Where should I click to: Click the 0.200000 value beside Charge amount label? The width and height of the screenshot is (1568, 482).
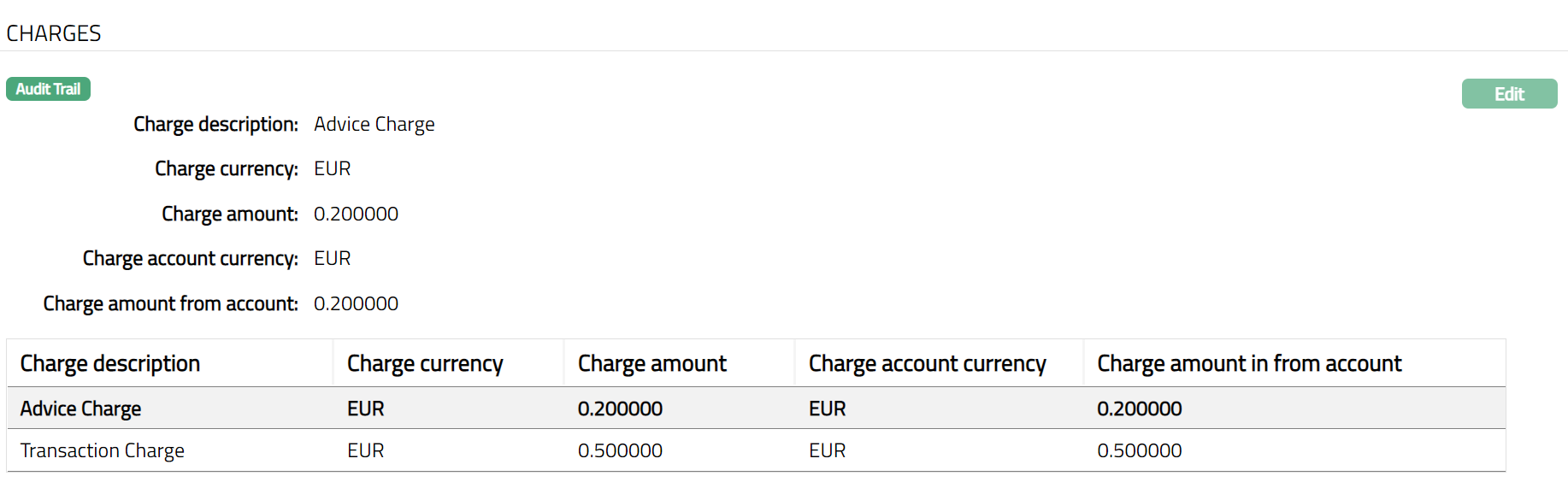click(x=356, y=214)
